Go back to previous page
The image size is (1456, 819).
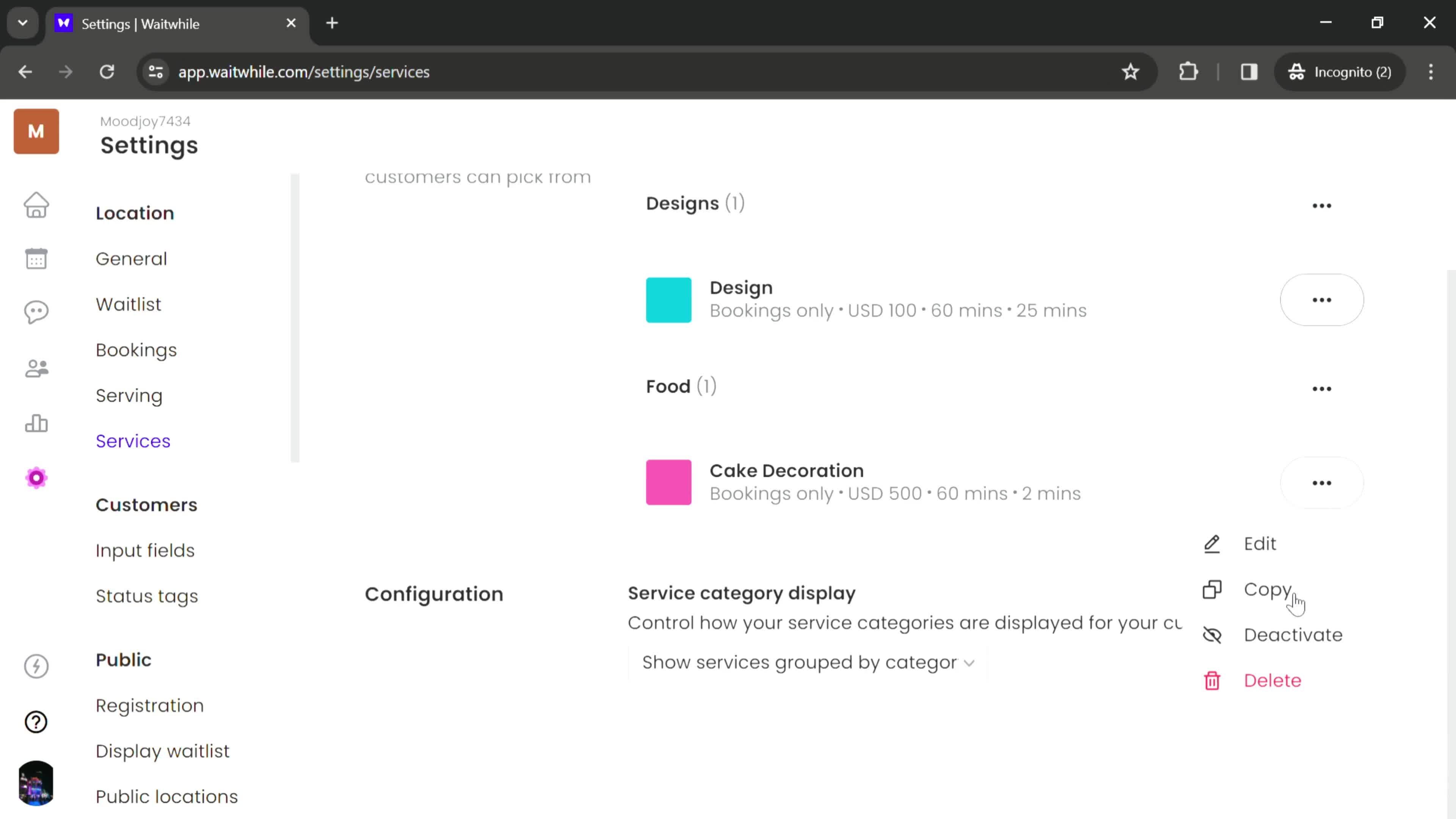pos(25,72)
